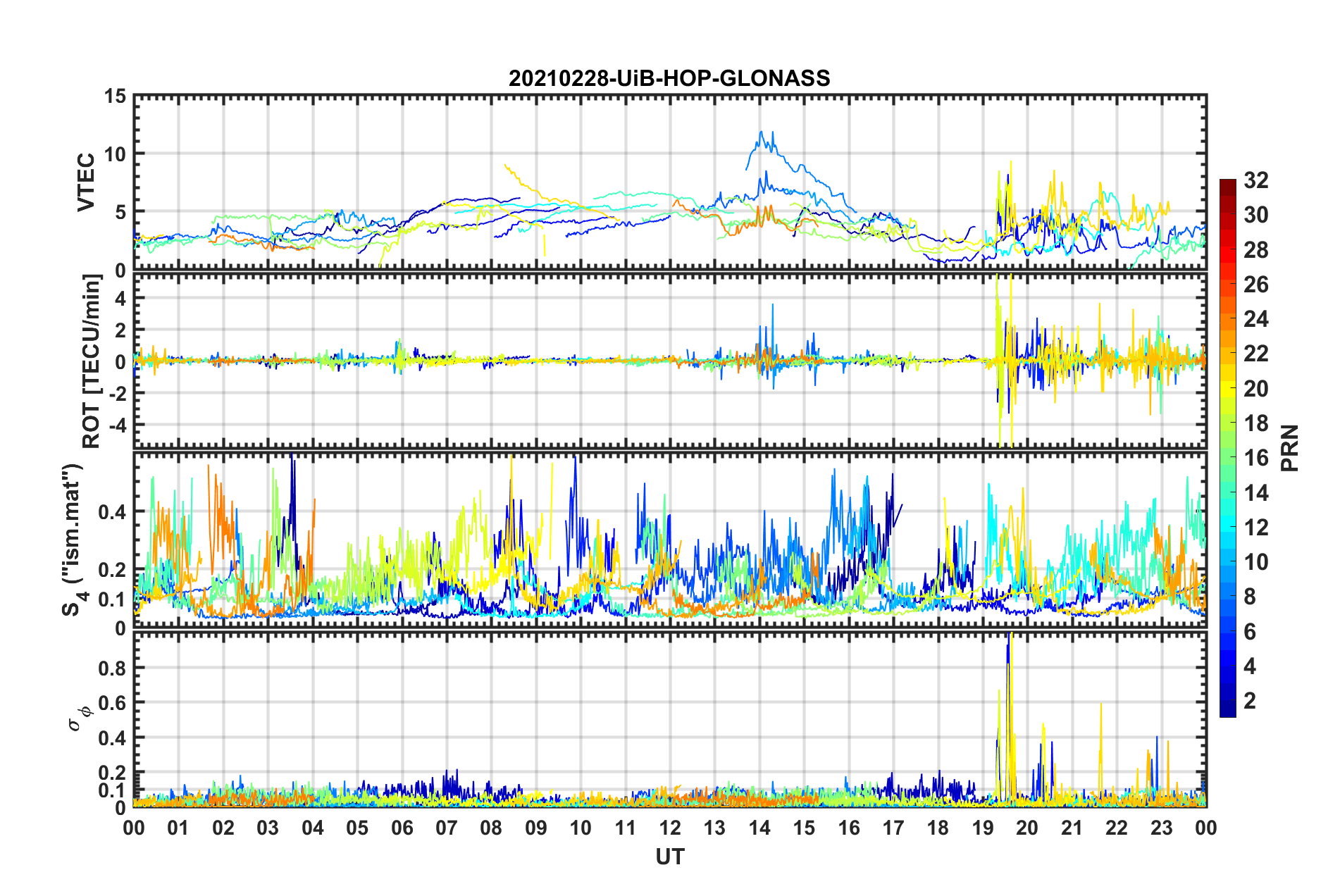Click ROT y-tick label -4
This screenshot has width=1340, height=896.
118,425
